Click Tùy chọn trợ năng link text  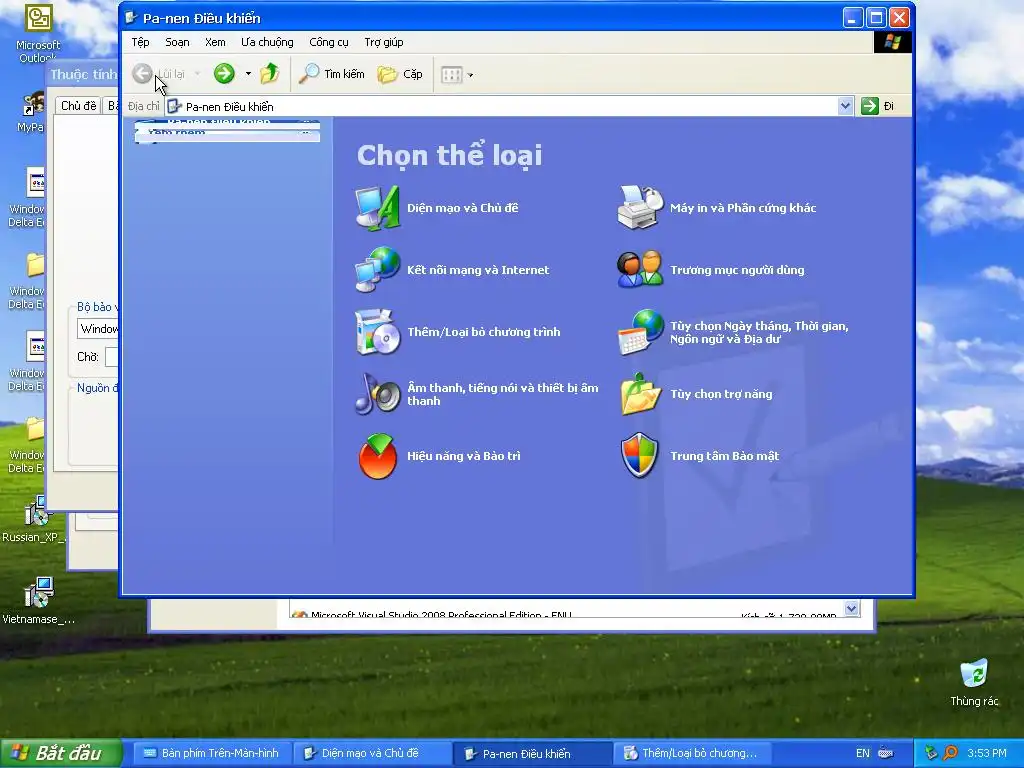click(x=721, y=394)
